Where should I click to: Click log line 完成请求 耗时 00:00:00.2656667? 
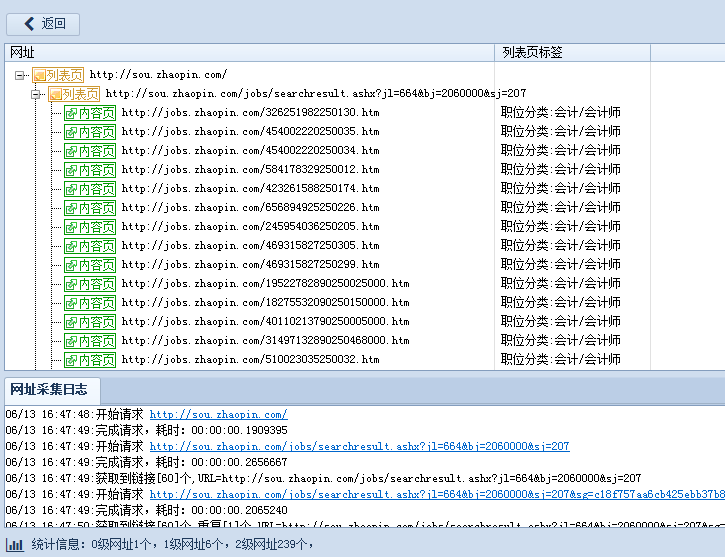pos(147,462)
